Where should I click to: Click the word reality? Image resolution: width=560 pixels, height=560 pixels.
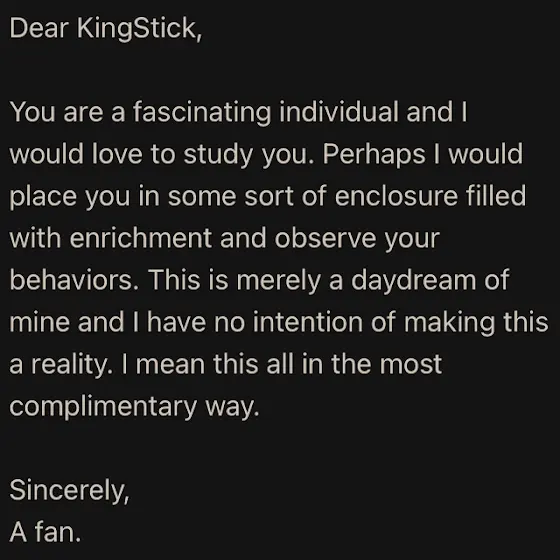tap(72, 365)
